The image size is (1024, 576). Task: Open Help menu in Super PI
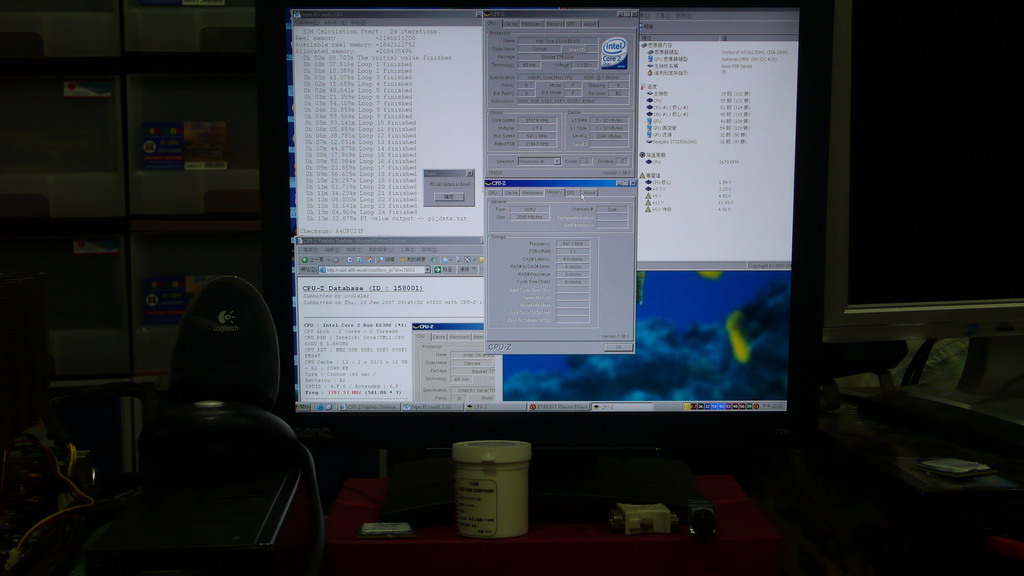tap(358, 22)
